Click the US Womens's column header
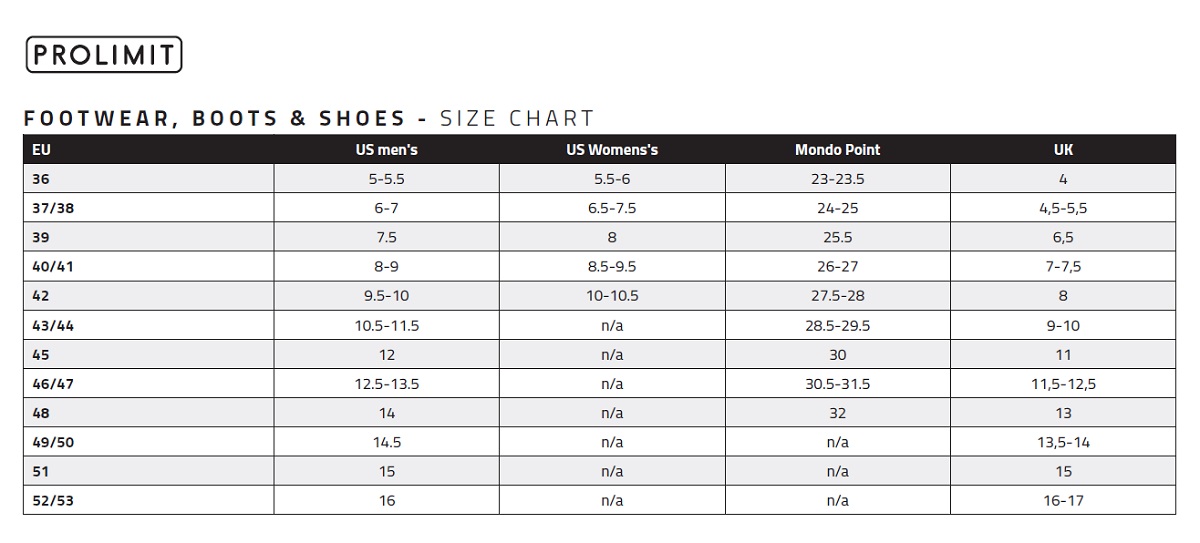The image size is (1200, 543). click(x=612, y=150)
